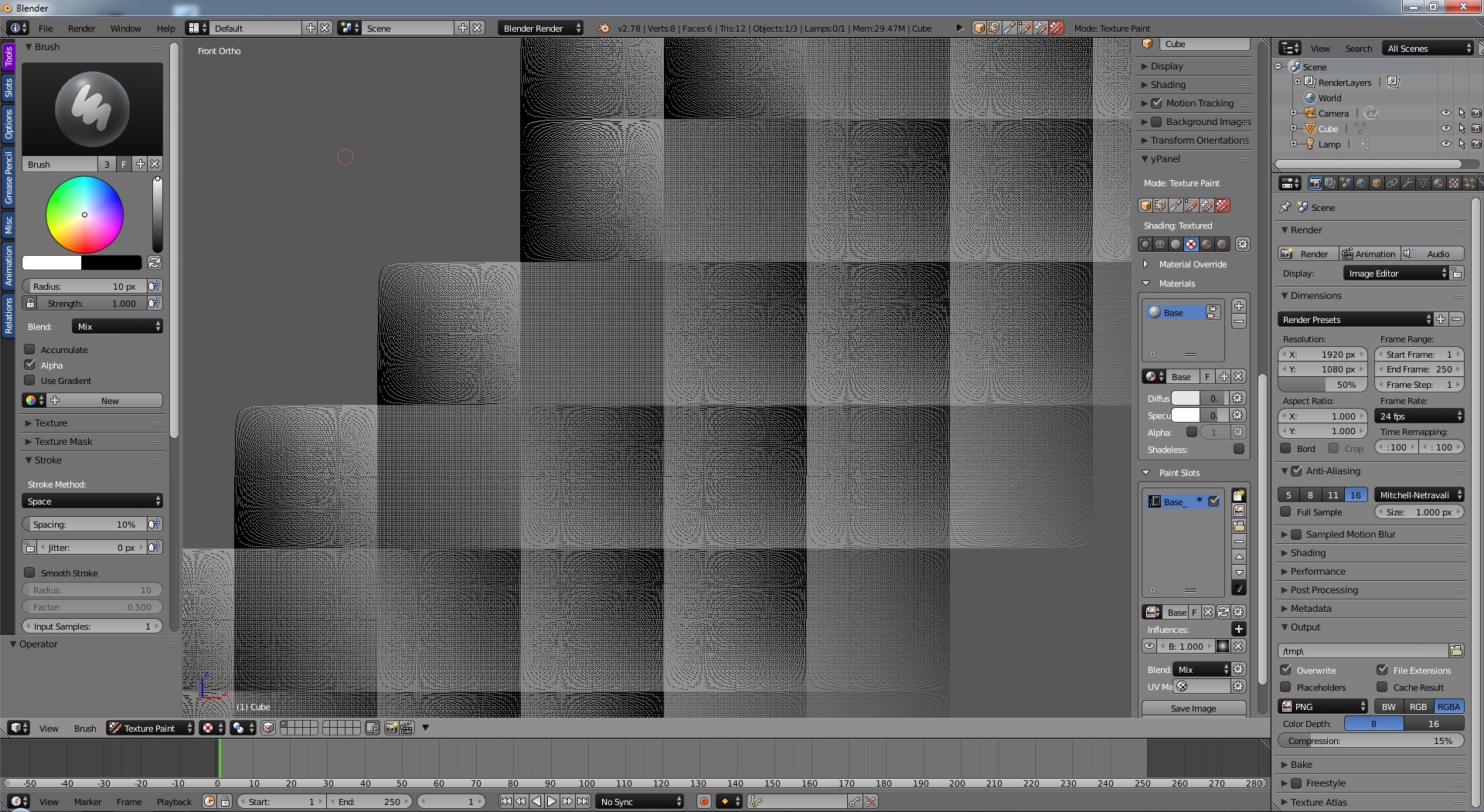Click the brush color wheel
The height and width of the screenshot is (812, 1484).
[84, 215]
